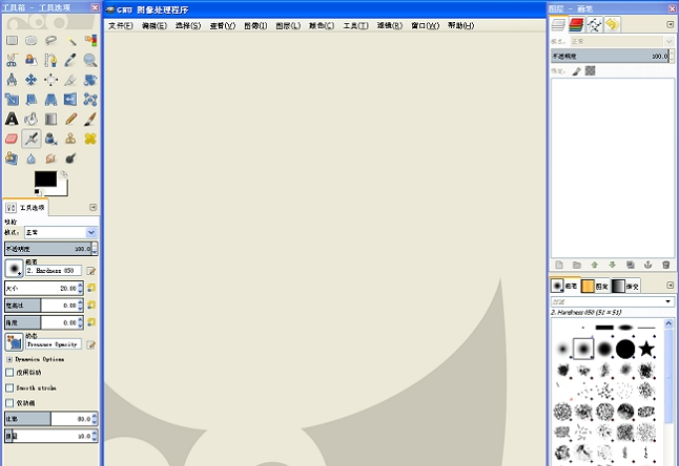Check the last checkbox under Smooth stroke

(x=10, y=403)
